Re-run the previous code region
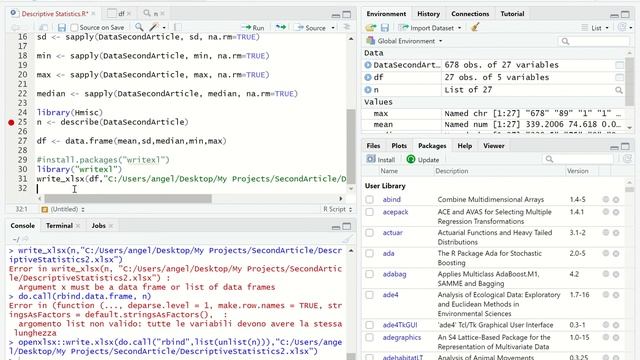Image resolution: width=640 pixels, height=360 pixels. click(281, 27)
